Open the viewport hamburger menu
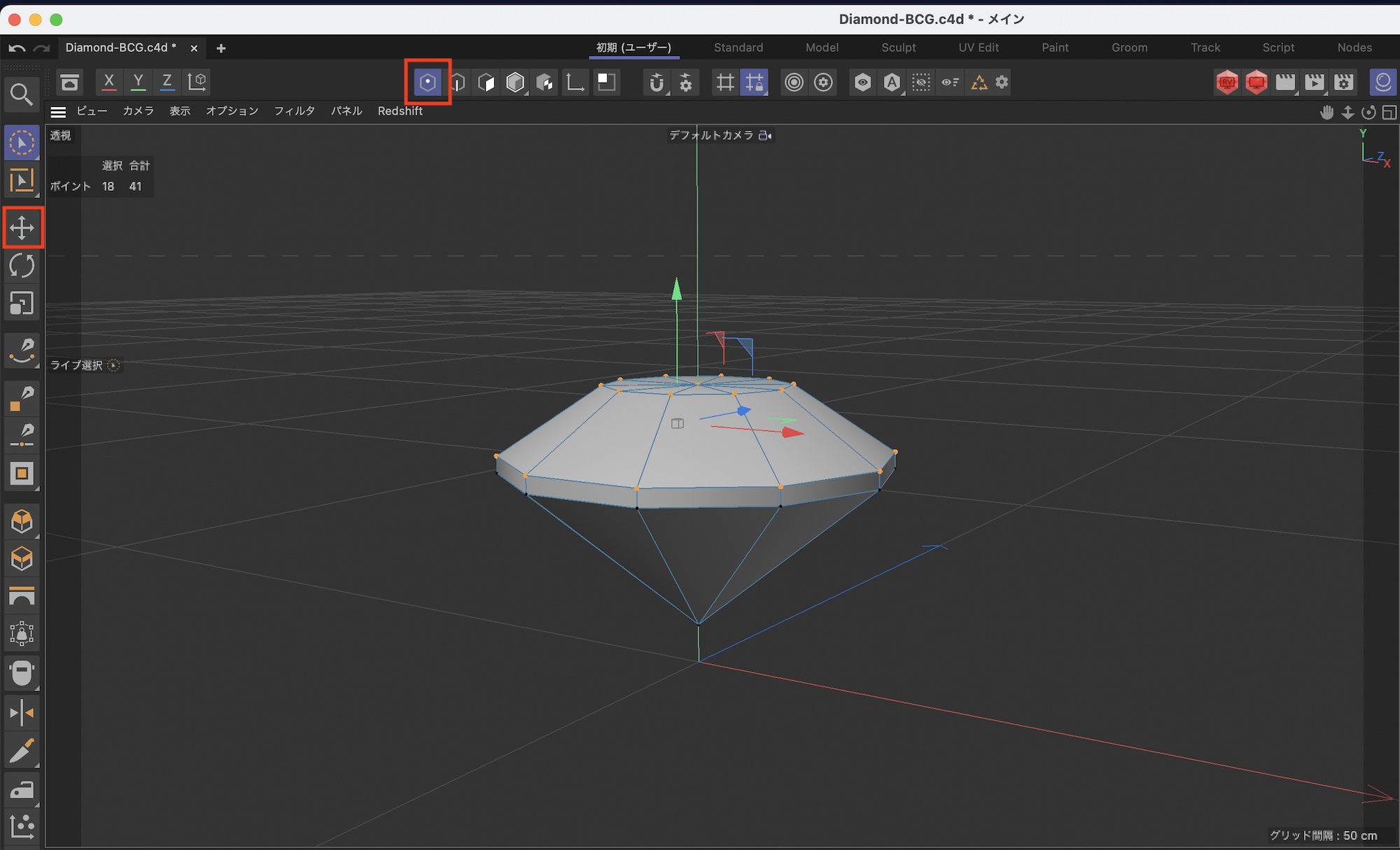This screenshot has height=850, width=1400. pos(58,112)
